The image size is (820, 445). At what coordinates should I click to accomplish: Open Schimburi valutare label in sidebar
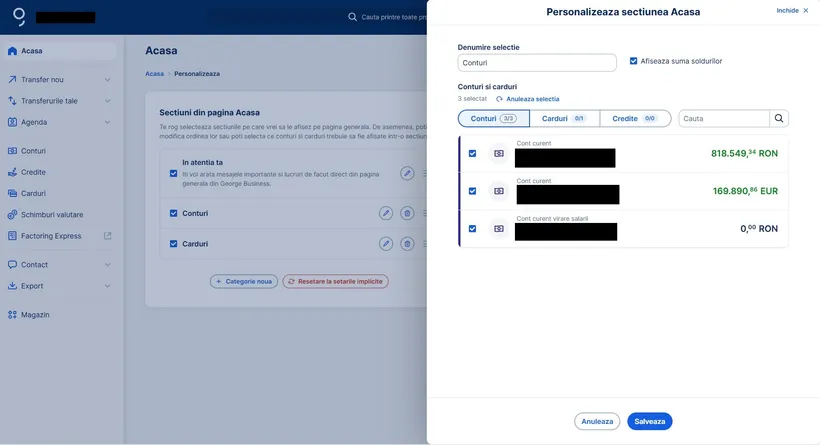point(52,214)
